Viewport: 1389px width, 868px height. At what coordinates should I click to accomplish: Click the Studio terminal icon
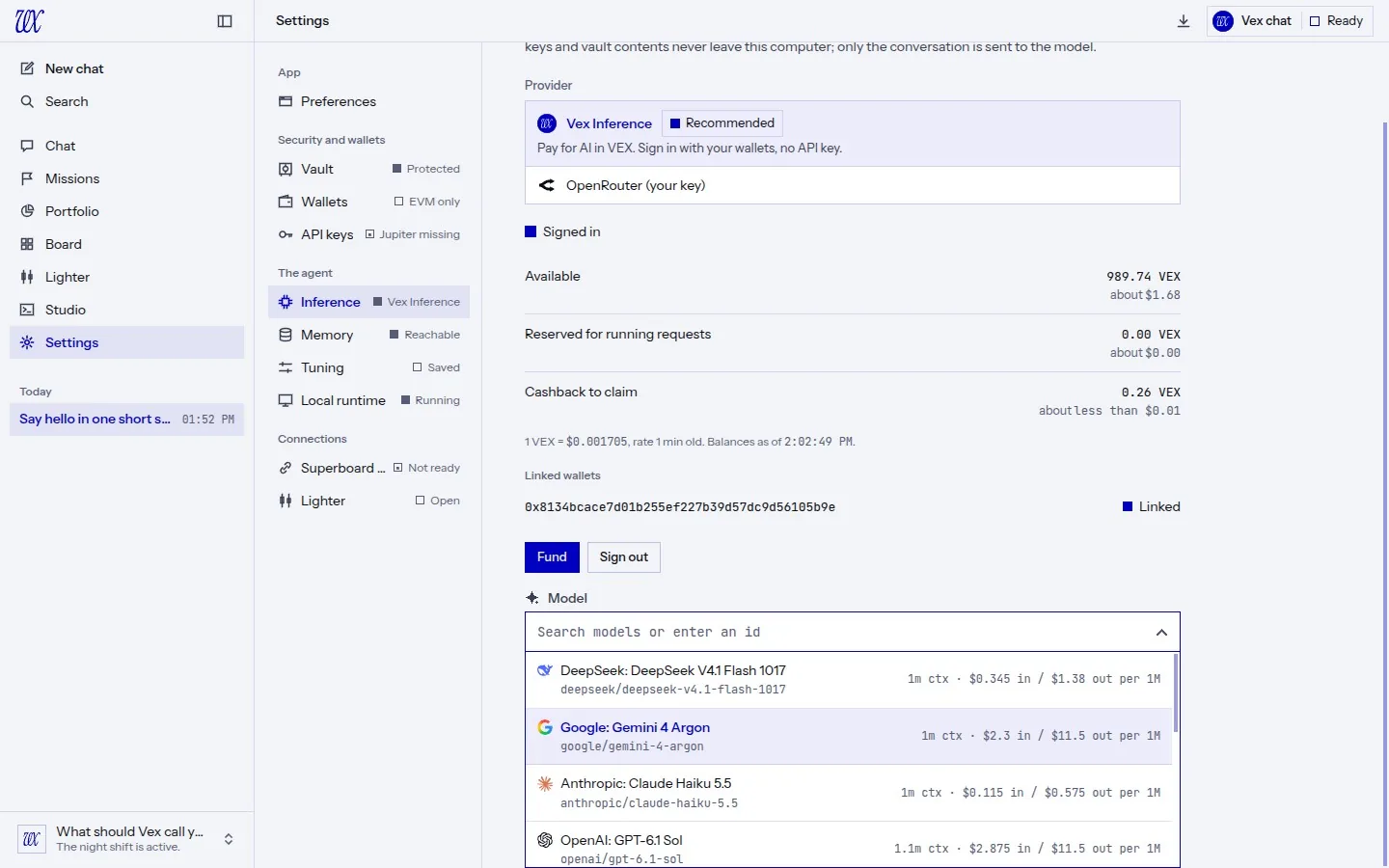[x=27, y=310]
